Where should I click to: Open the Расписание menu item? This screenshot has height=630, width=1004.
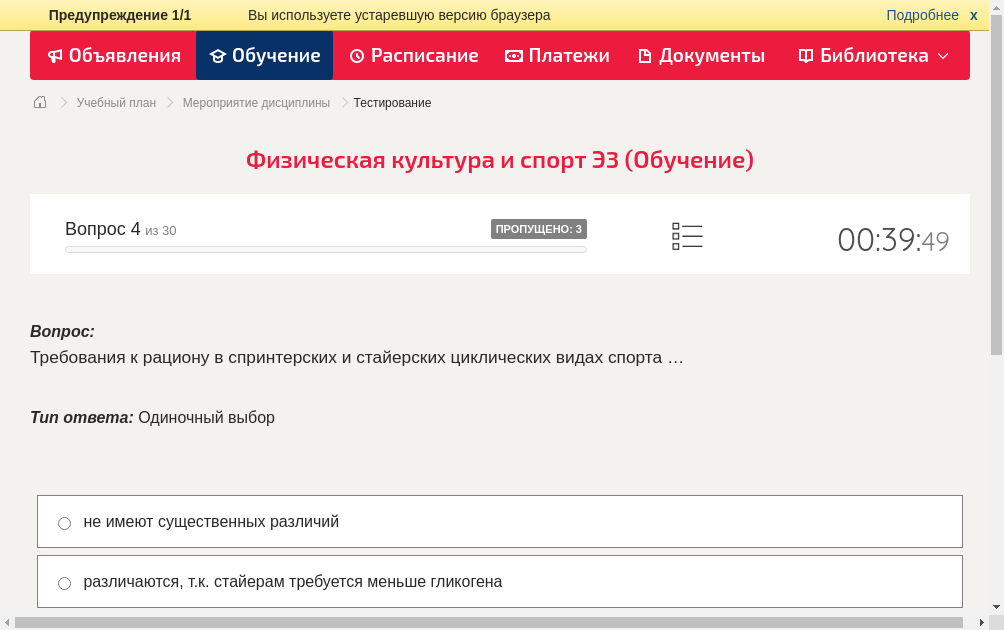tap(424, 56)
